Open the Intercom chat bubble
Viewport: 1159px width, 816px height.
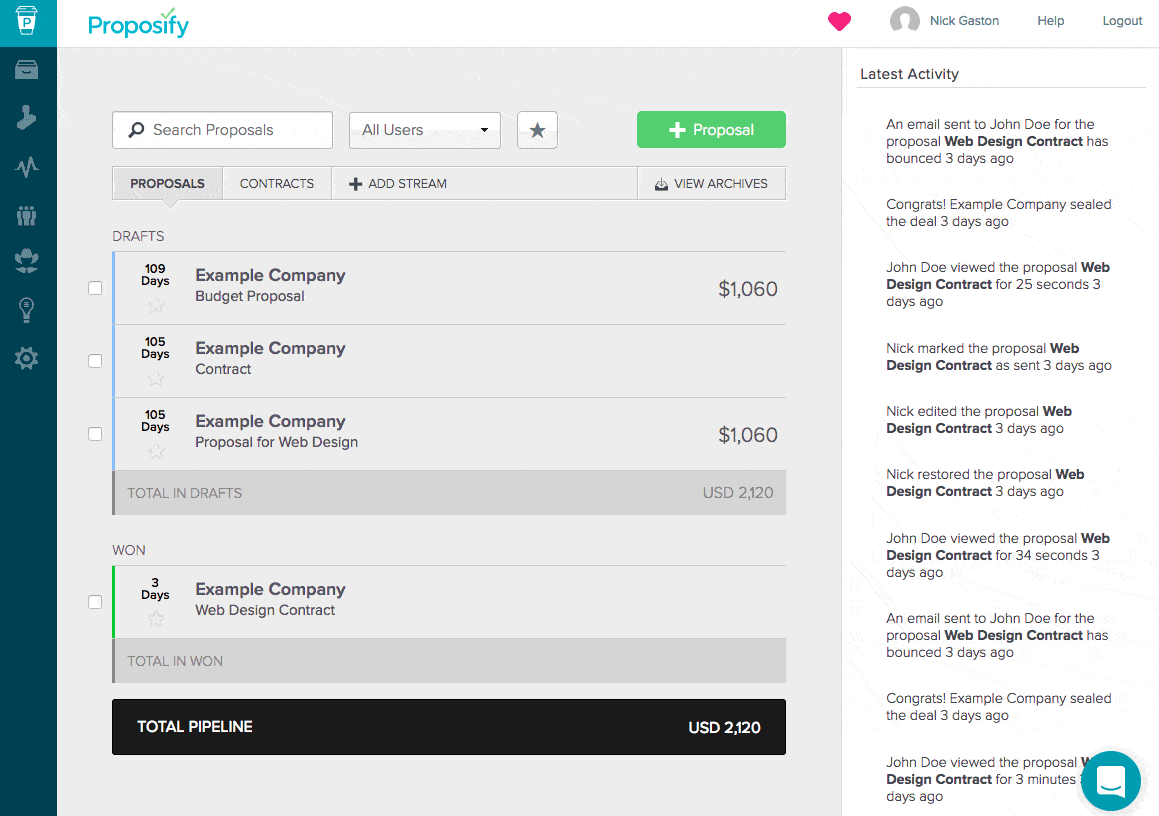[1110, 781]
